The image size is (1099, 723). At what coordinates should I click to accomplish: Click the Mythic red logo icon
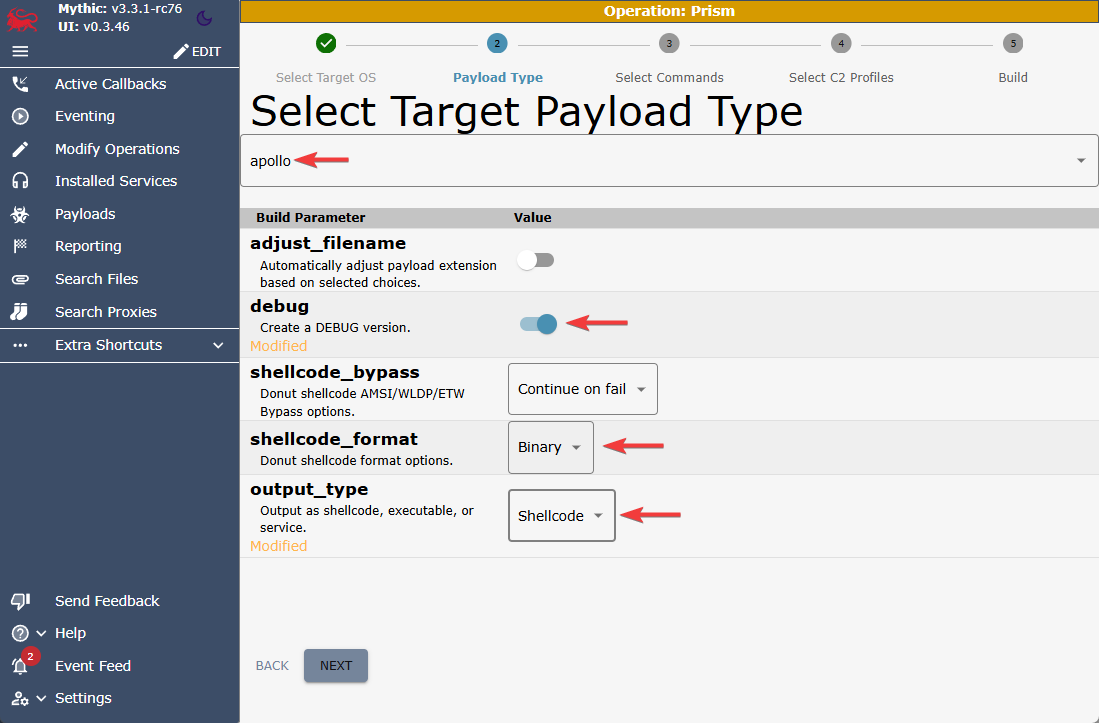click(x=22, y=18)
